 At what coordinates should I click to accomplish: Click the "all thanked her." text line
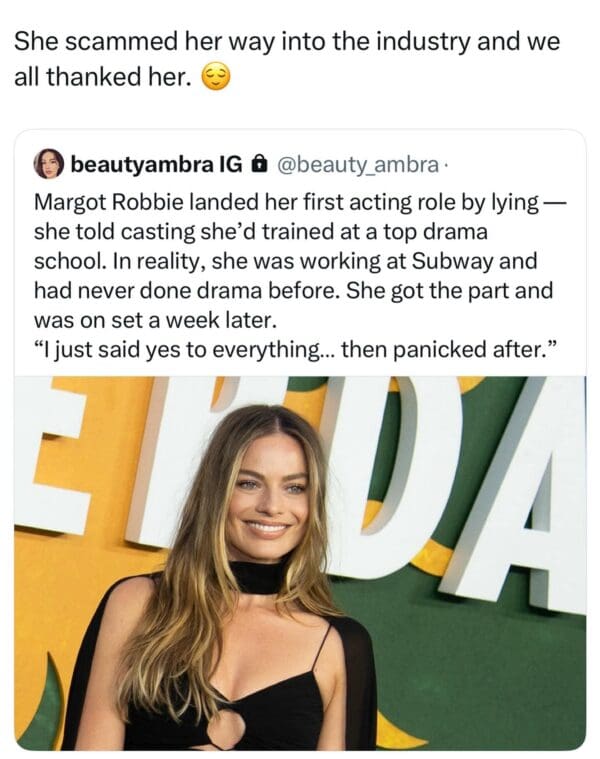click(100, 78)
